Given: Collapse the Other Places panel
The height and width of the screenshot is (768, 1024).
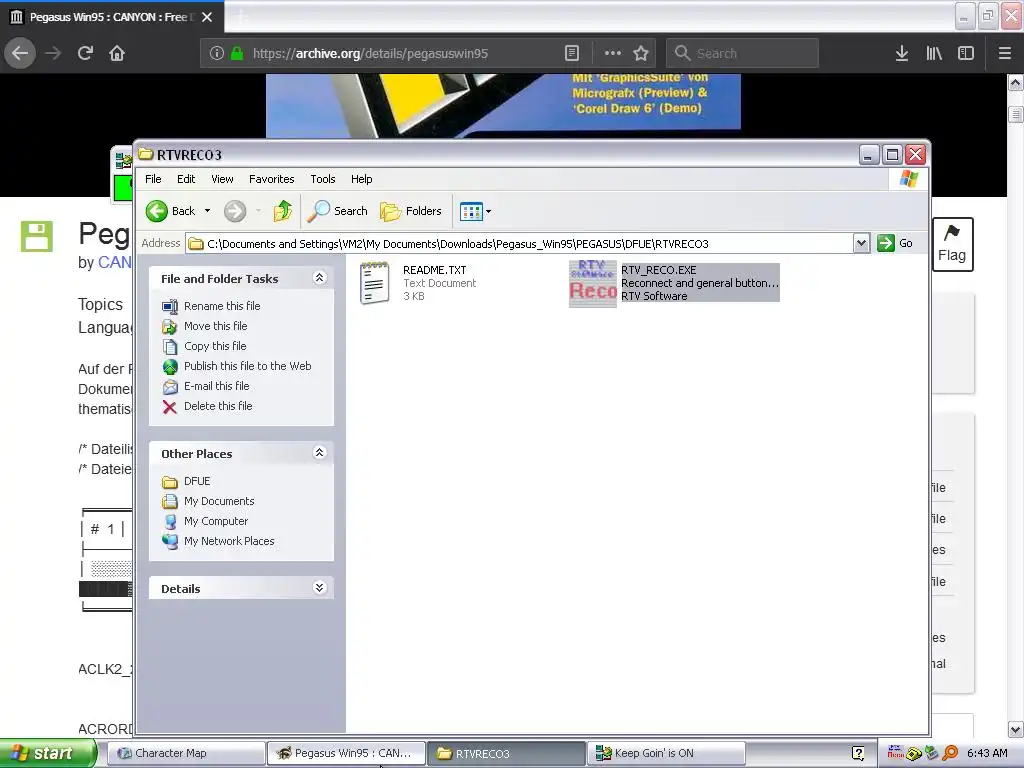Looking at the screenshot, I should point(319,452).
